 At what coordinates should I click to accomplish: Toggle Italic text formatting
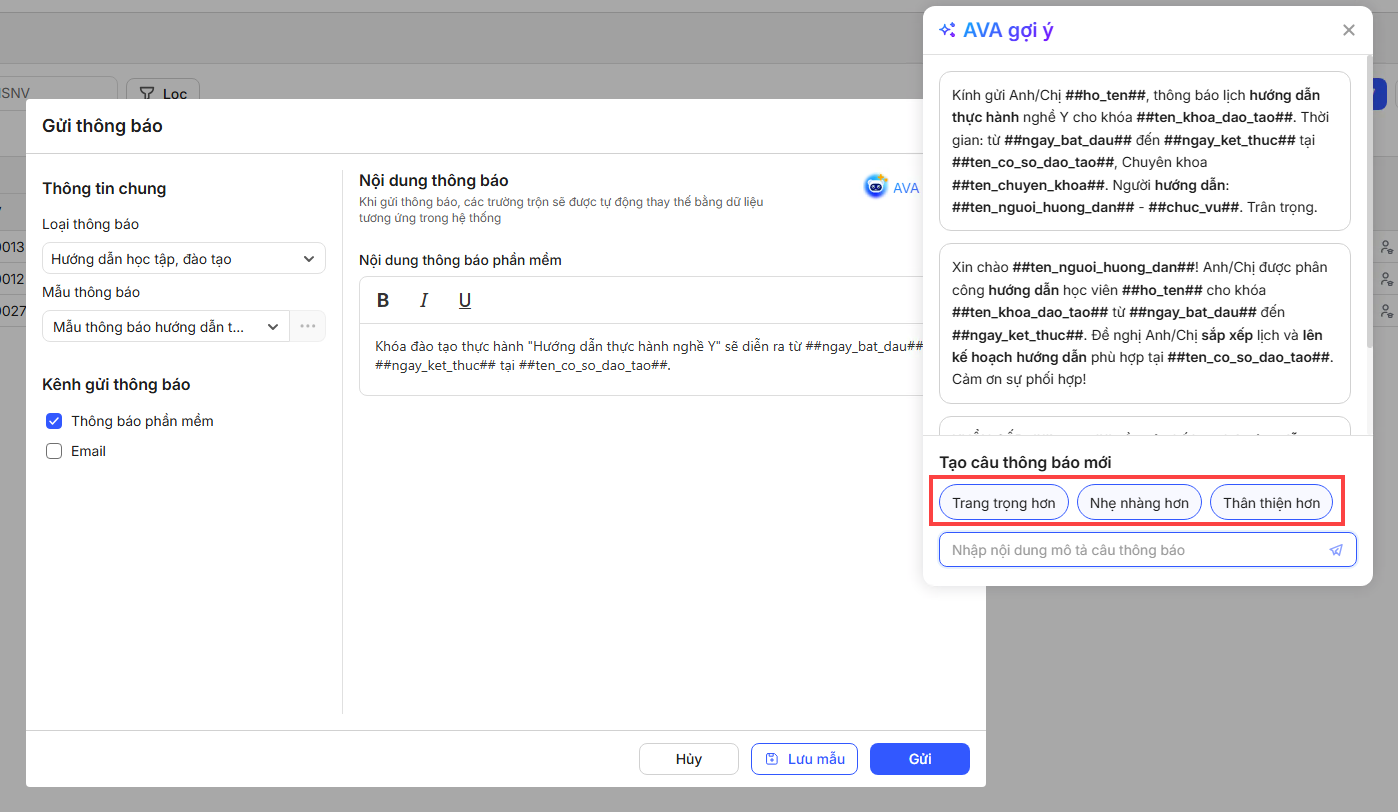(x=423, y=301)
